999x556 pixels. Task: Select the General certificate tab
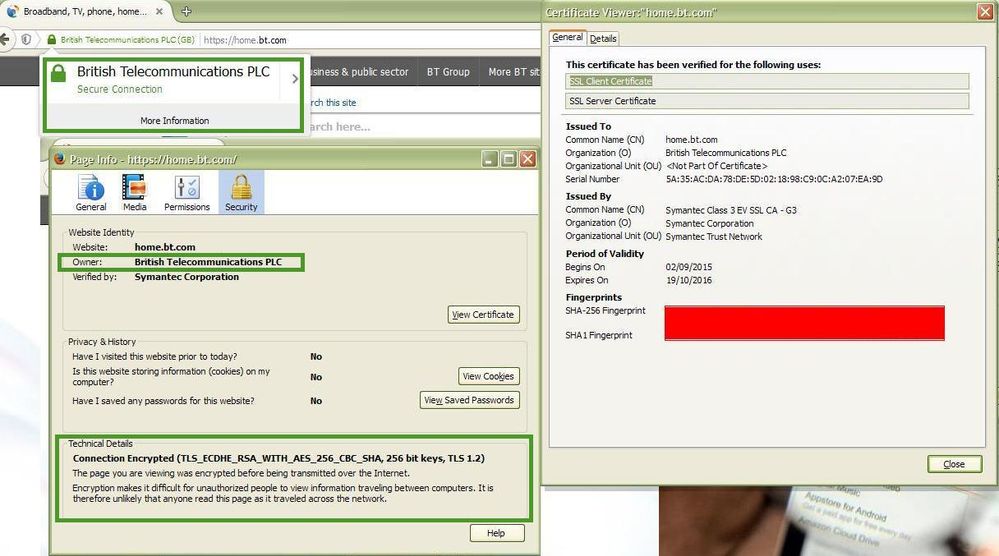pos(567,38)
